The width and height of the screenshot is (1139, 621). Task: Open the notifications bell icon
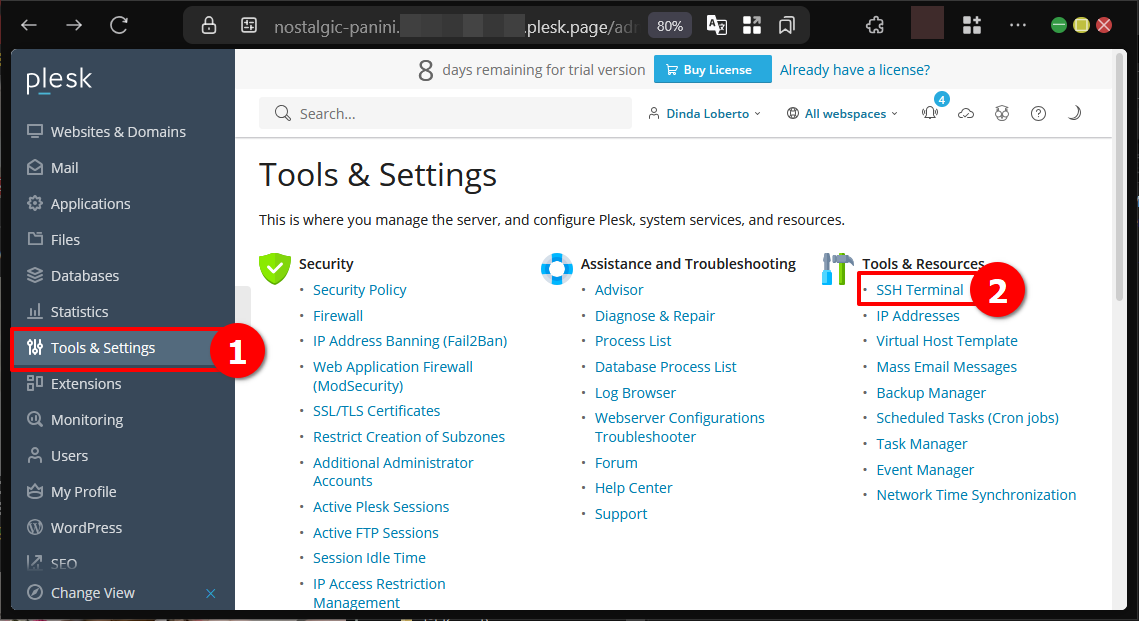coord(930,114)
